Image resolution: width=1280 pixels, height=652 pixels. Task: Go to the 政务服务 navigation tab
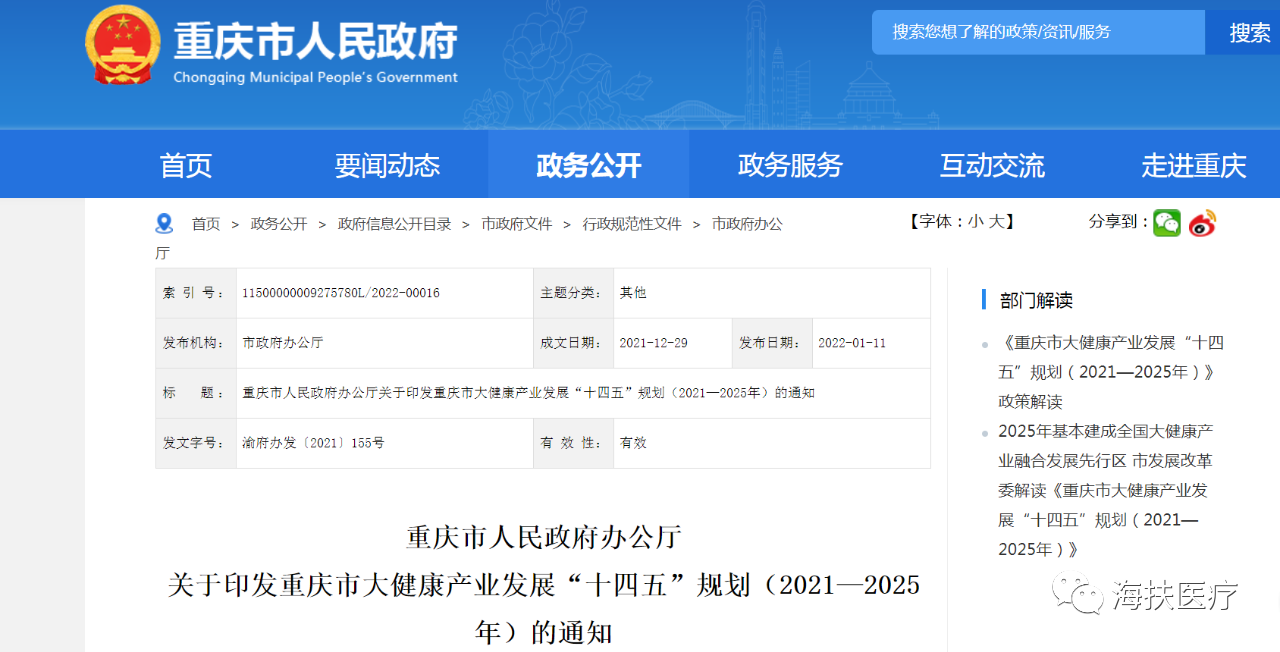point(790,165)
